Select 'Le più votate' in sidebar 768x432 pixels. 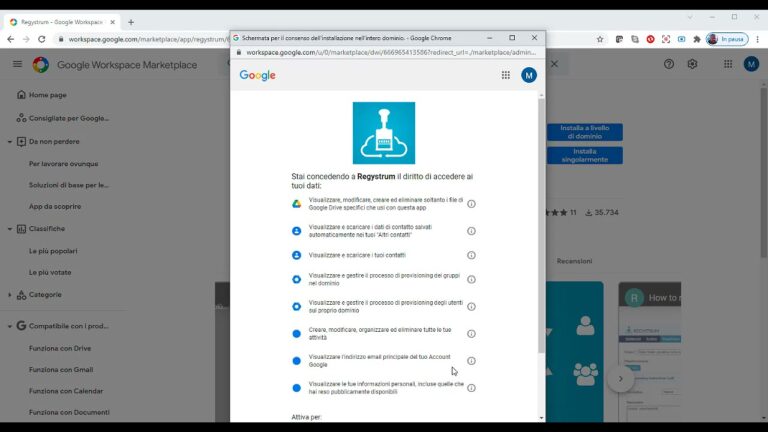[50, 272]
